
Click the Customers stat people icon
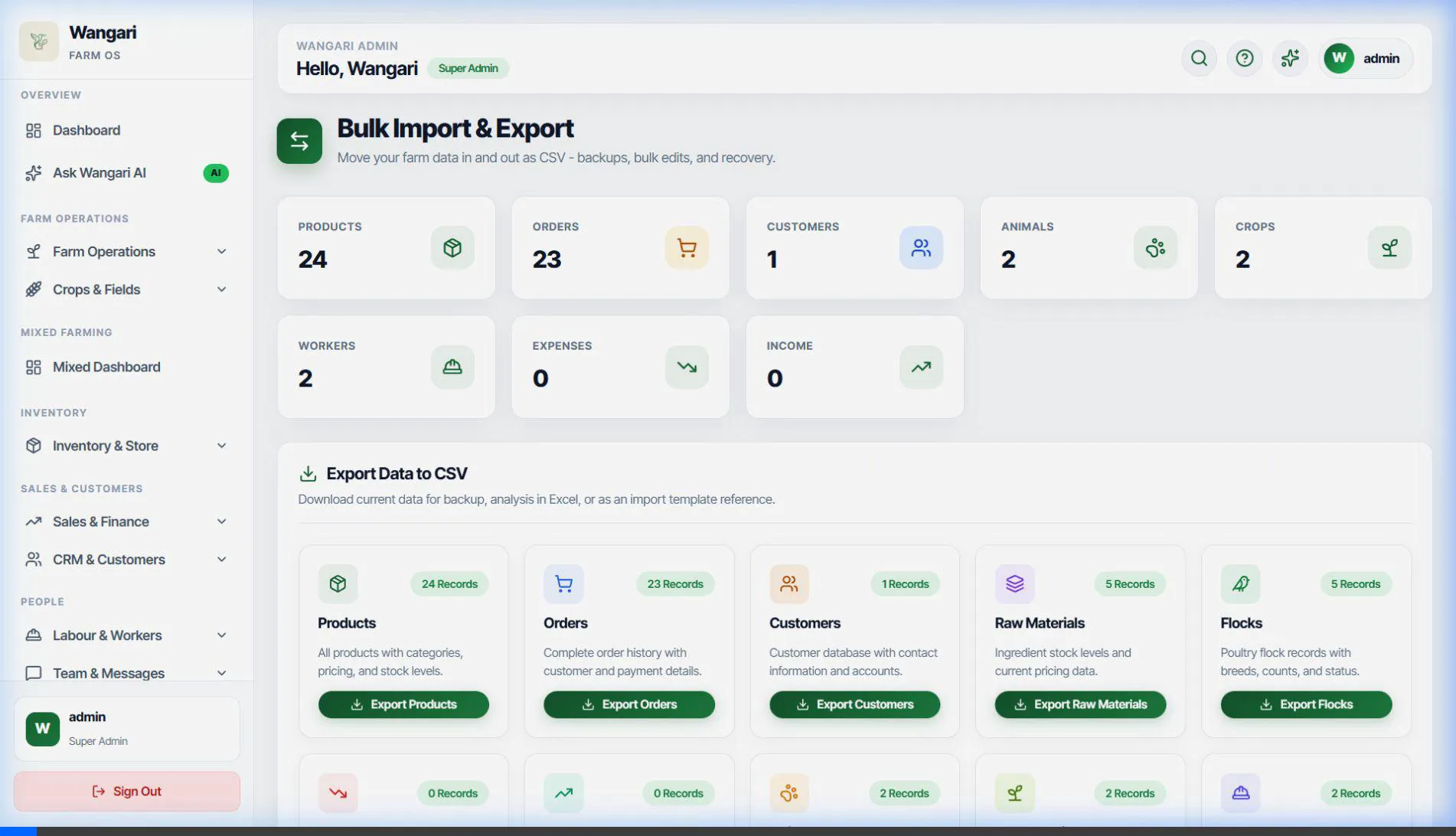[921, 248]
